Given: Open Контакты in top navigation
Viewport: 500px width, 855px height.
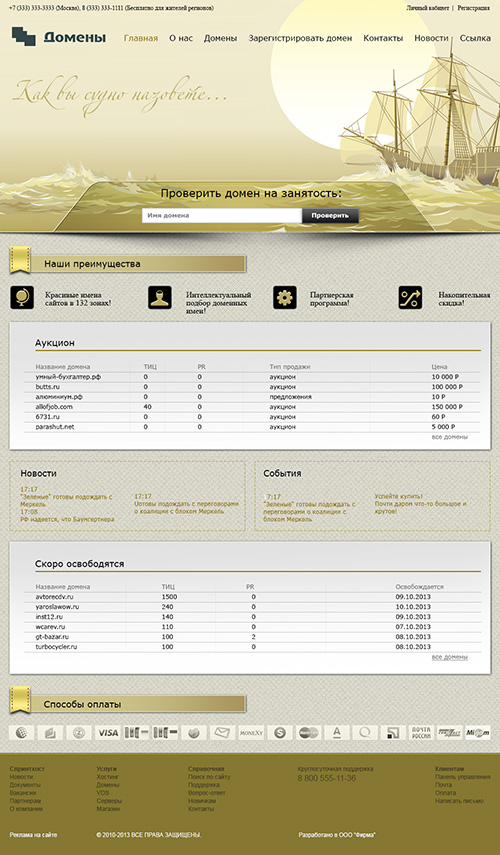Looking at the screenshot, I should pos(383,38).
